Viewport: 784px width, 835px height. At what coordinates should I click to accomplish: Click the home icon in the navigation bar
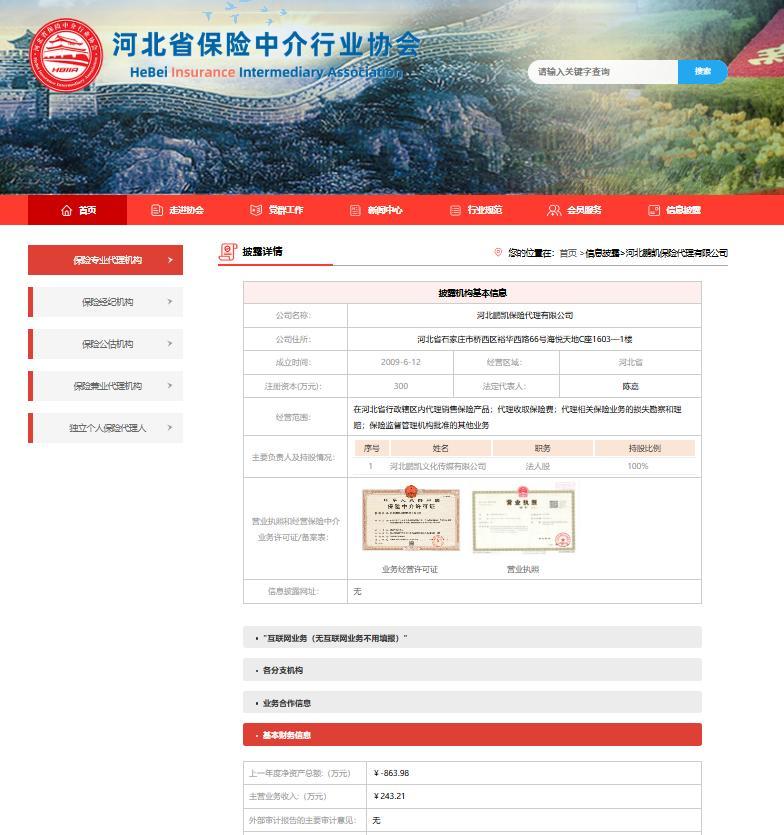pos(67,210)
